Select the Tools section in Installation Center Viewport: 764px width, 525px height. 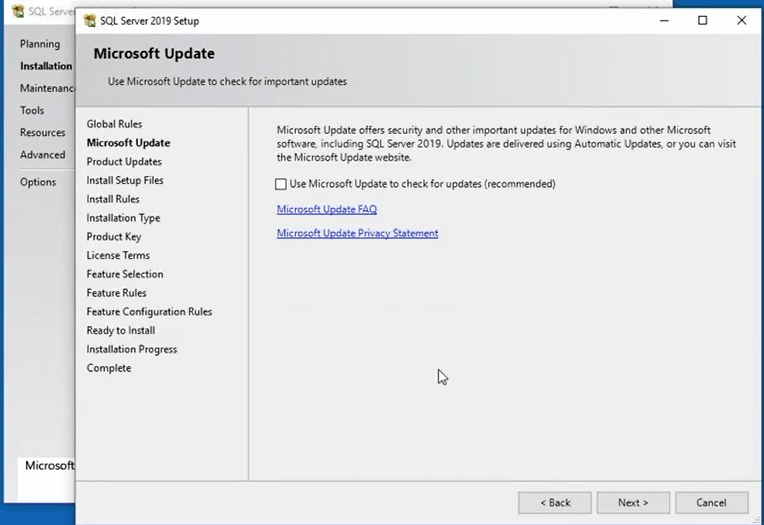[32, 111]
